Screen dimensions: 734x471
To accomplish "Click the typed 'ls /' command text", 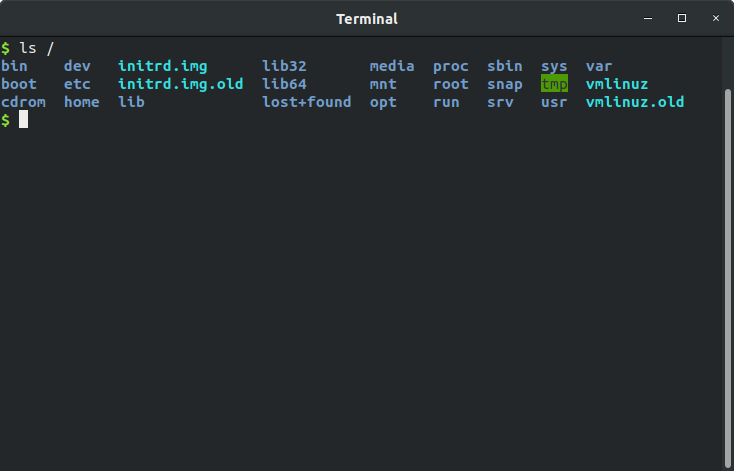I will point(37,48).
